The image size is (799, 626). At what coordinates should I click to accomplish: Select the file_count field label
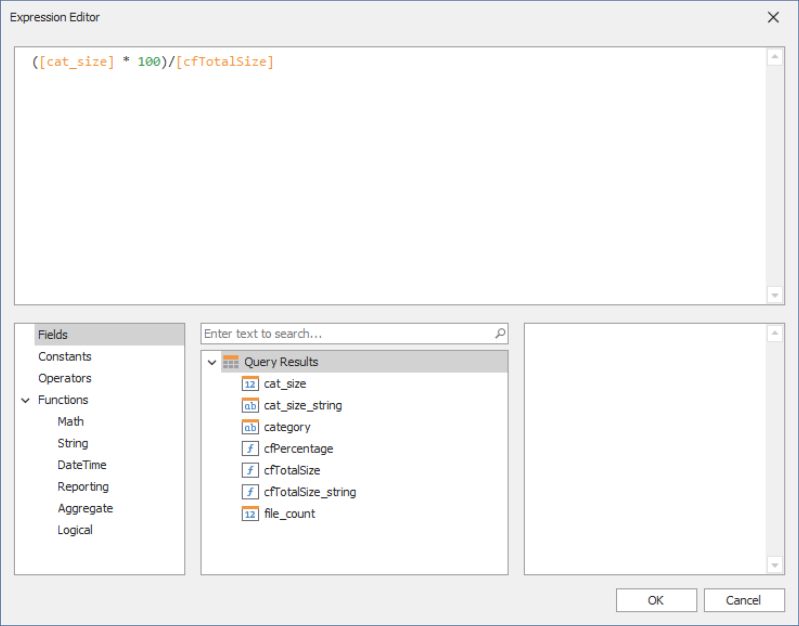[x=289, y=514]
